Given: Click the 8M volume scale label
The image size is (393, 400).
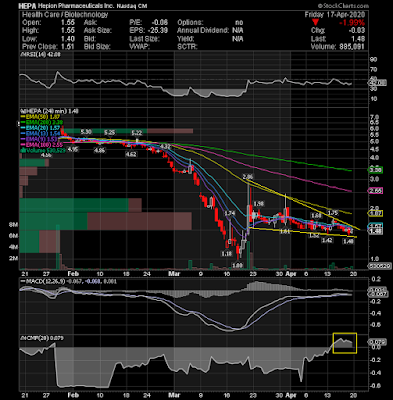Looking at the screenshot, I should pos(13,225).
